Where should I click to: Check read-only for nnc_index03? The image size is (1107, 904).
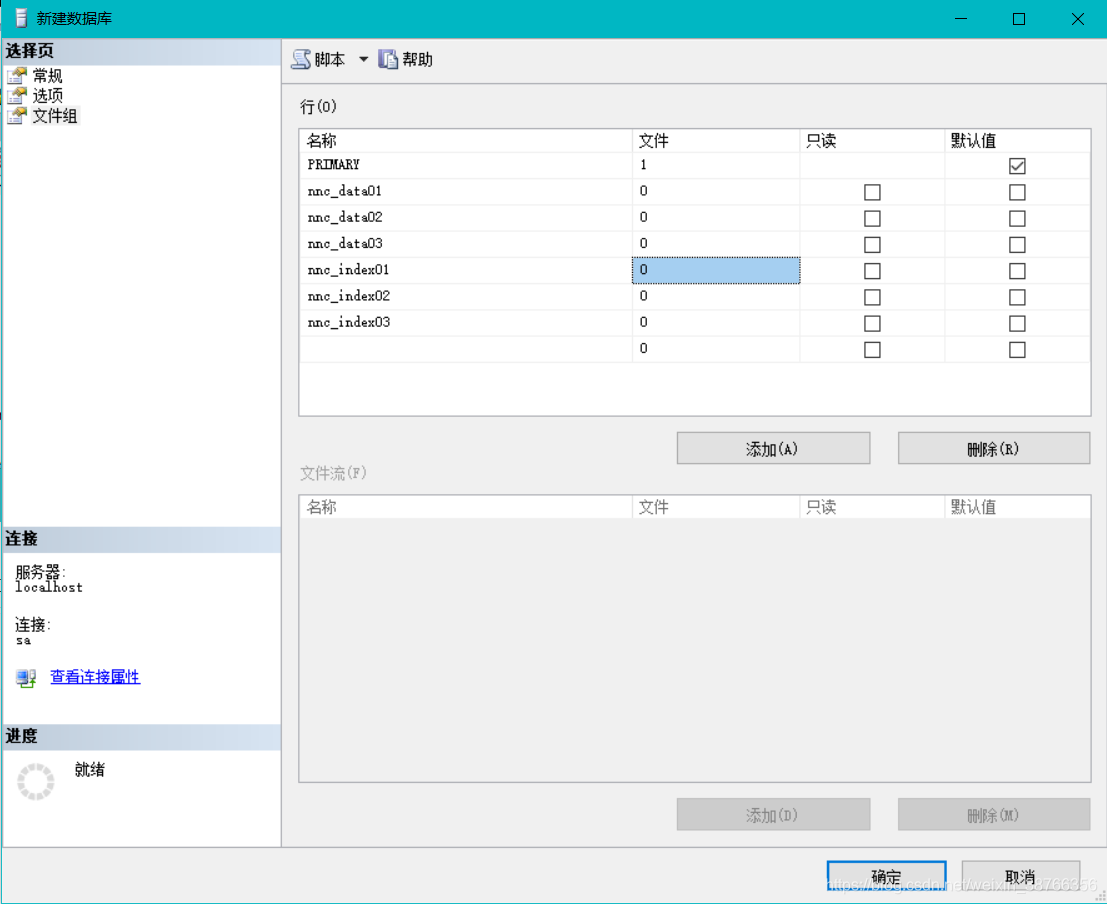[872, 323]
